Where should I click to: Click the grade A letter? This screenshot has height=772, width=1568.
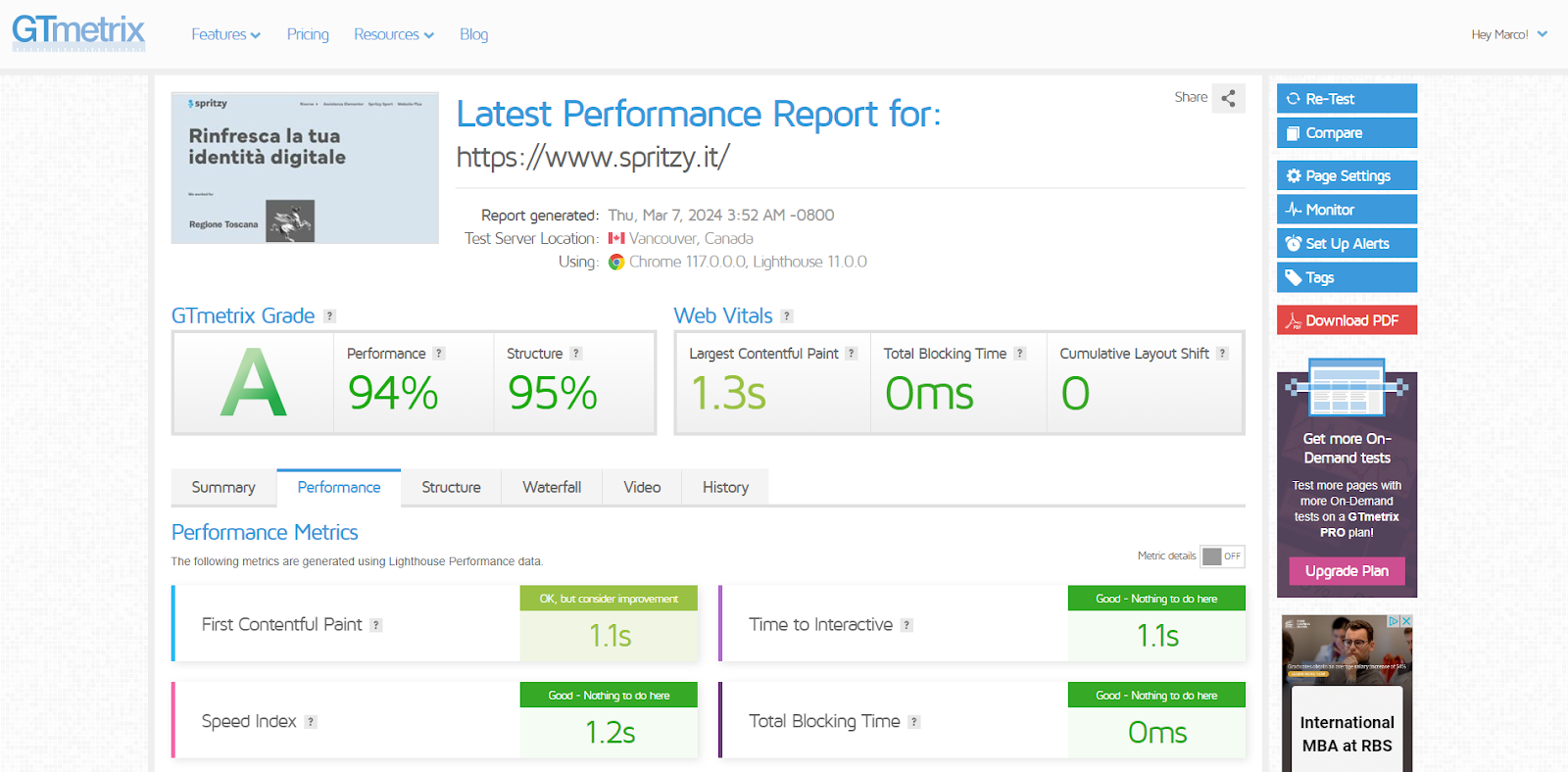point(253,384)
